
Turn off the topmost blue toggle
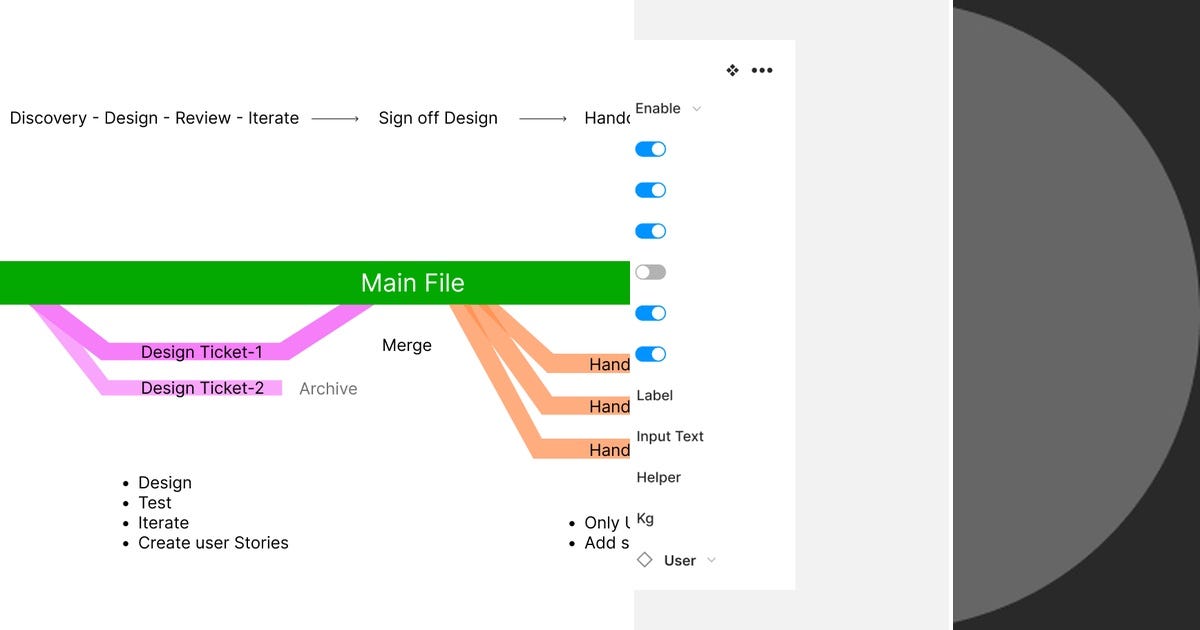pos(650,148)
